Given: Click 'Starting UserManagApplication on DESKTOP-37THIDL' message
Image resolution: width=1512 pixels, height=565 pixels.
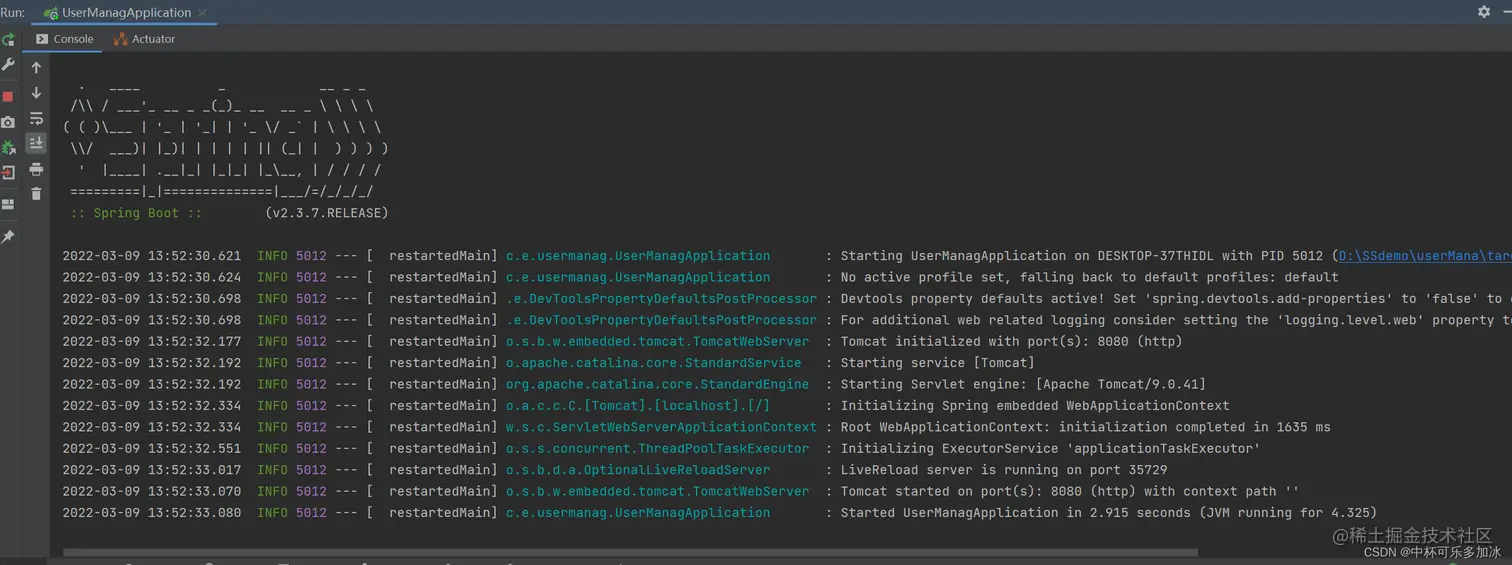Looking at the screenshot, I should [x=1085, y=256].
